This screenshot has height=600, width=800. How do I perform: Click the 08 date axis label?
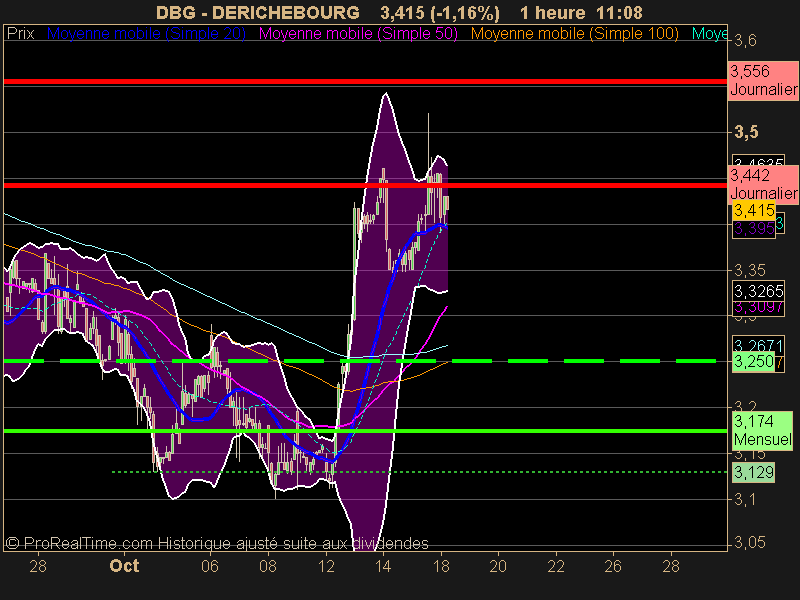coord(268,566)
